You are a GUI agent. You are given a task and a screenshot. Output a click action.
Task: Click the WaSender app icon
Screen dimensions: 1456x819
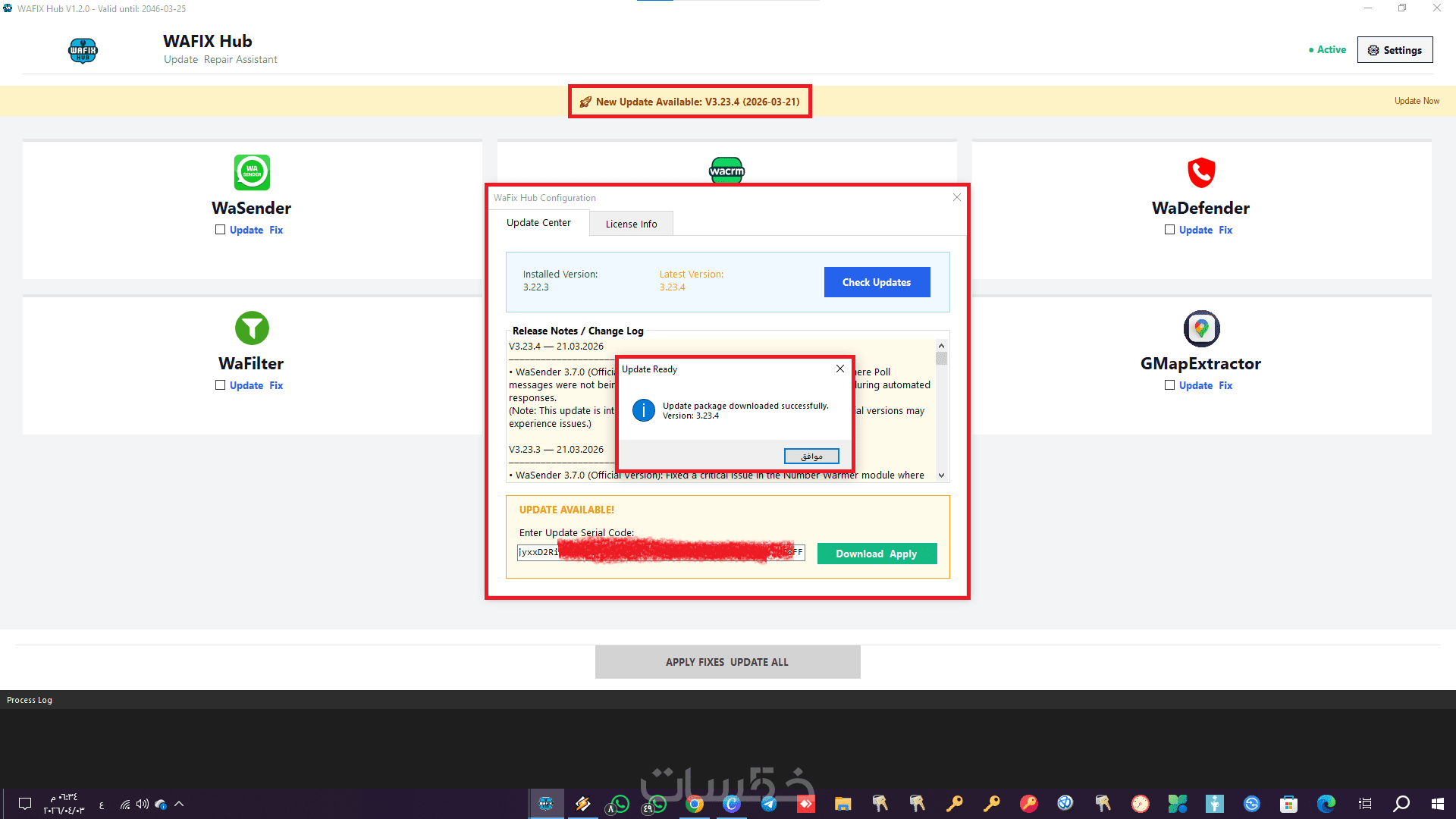tap(252, 172)
